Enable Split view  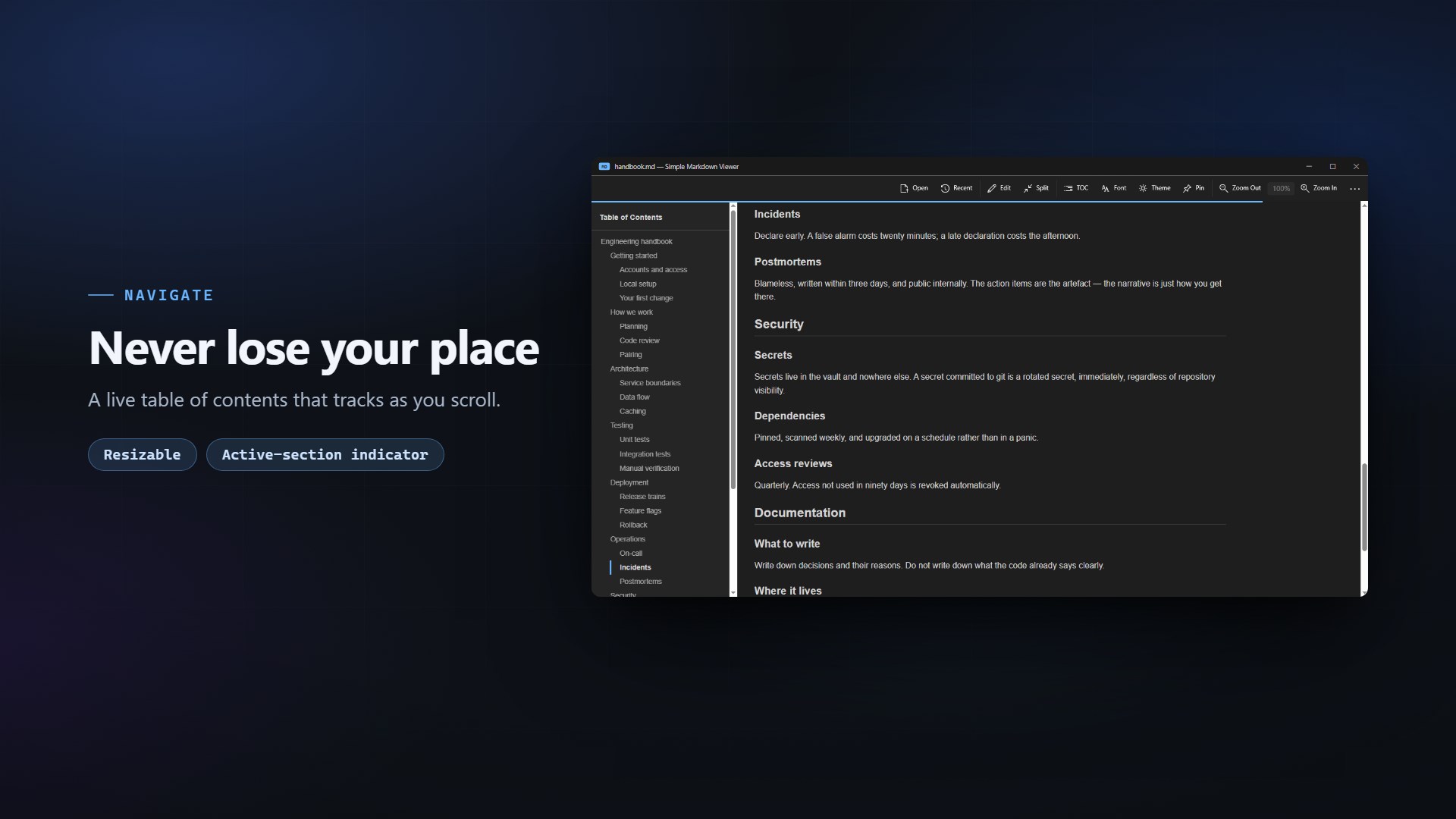click(x=1036, y=188)
